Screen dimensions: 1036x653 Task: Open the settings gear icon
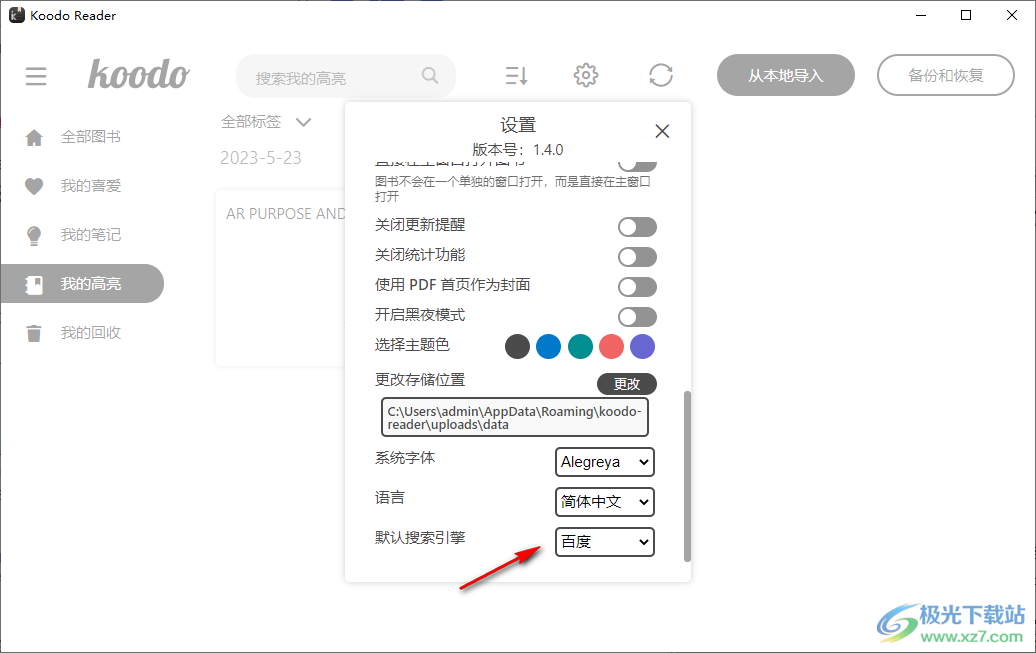[585, 75]
